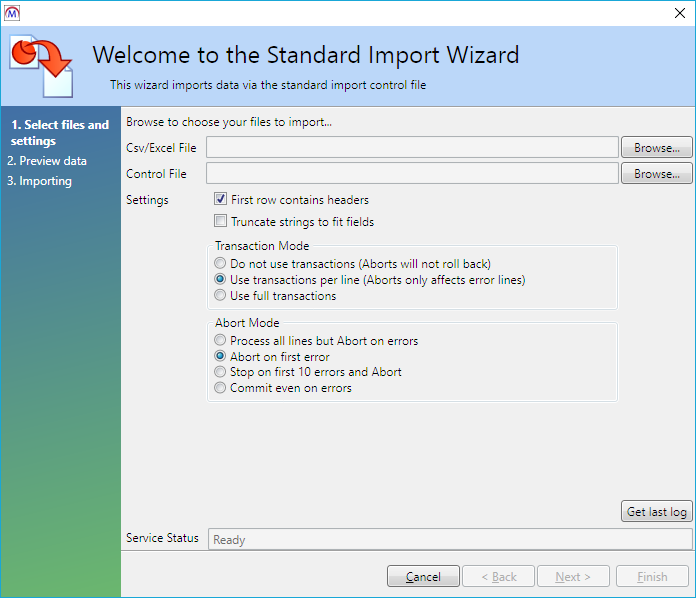Open 'Select files and settings' step
This screenshot has height=598, width=696.
[x=60, y=133]
